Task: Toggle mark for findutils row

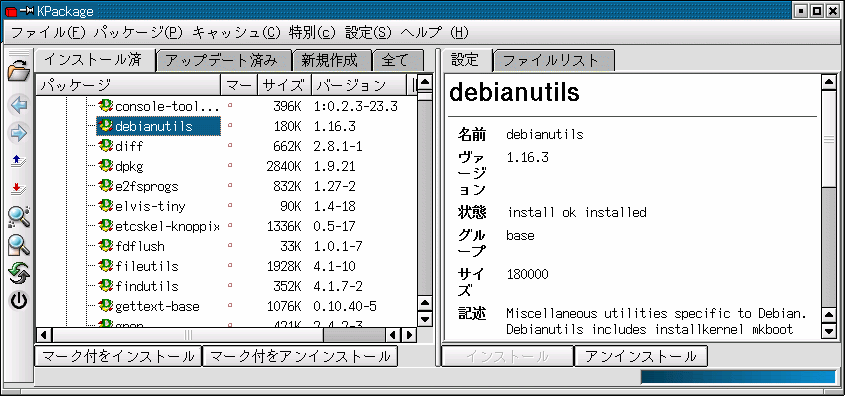Action: (x=230, y=285)
